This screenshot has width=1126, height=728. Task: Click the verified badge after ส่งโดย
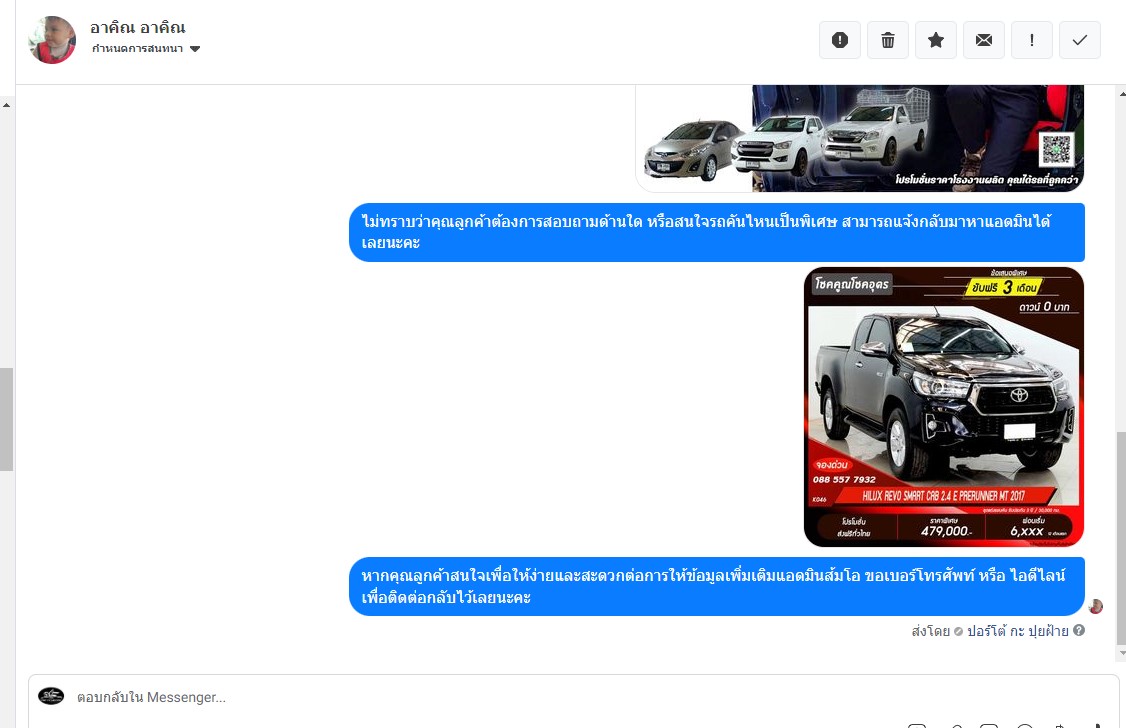click(958, 632)
